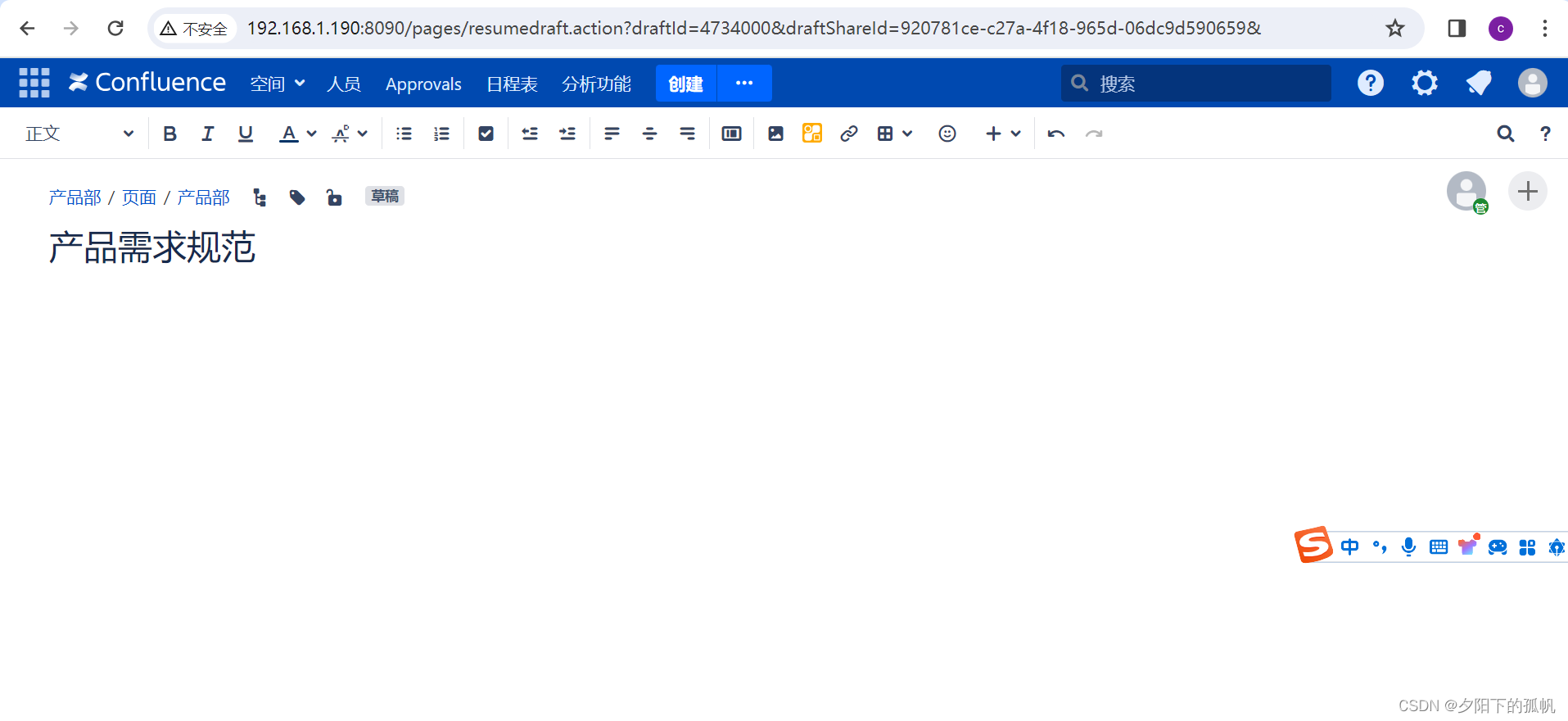The width and height of the screenshot is (1568, 721).
Task: Align text right
Action: 687,134
